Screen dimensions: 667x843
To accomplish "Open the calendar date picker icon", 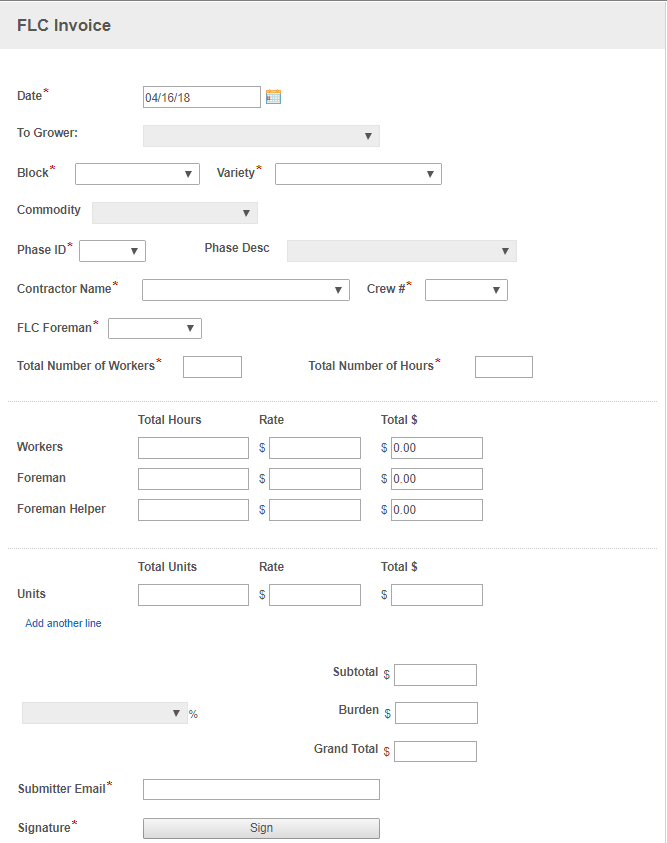I will coord(273,97).
